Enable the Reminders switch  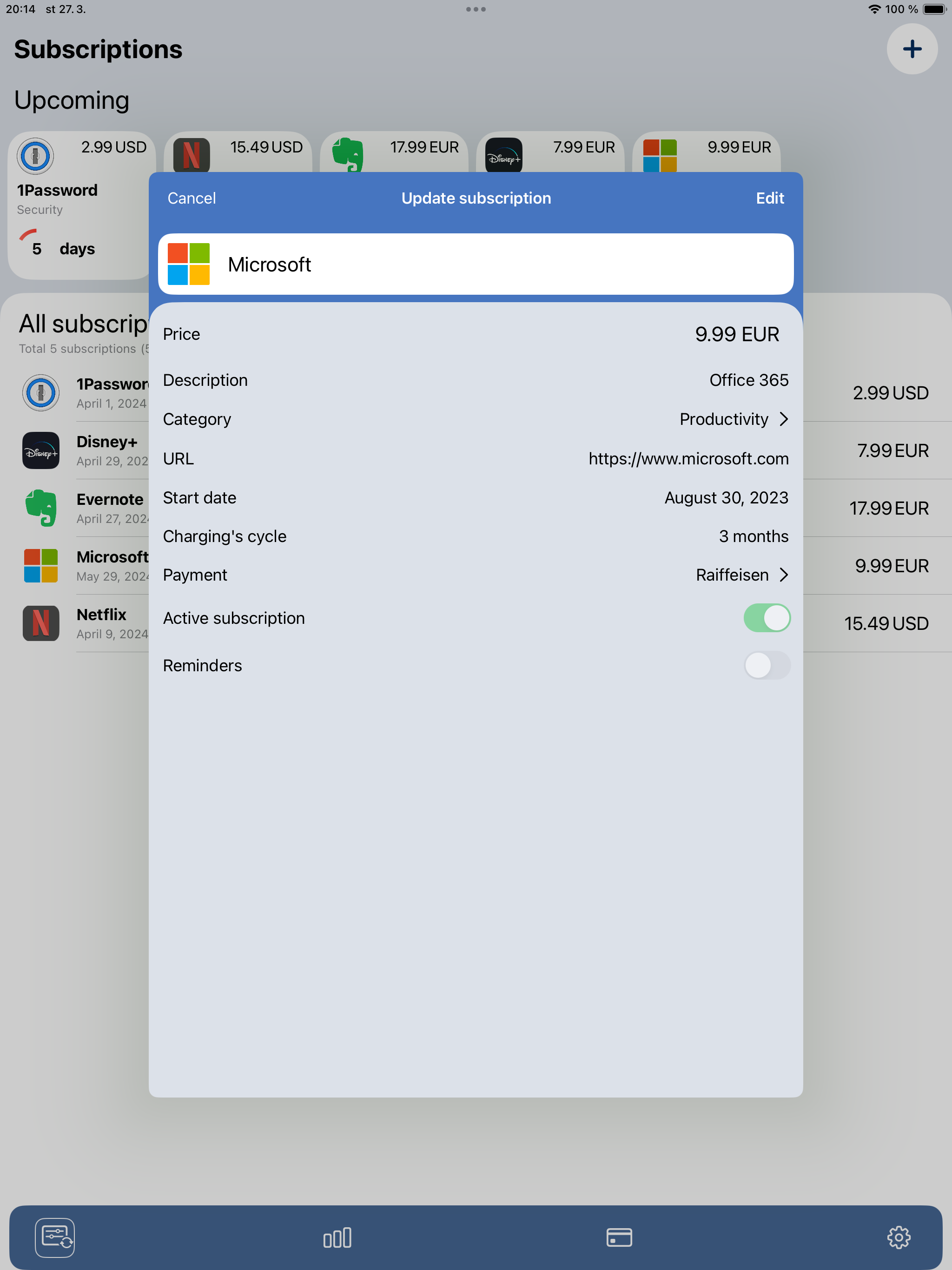[767, 665]
